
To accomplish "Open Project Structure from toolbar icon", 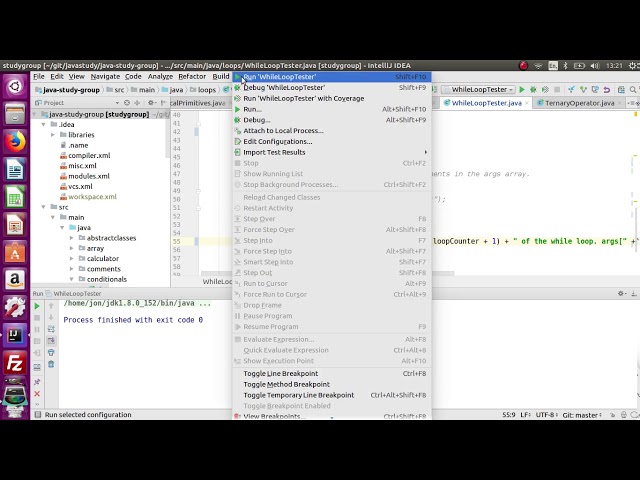I will [621, 89].
